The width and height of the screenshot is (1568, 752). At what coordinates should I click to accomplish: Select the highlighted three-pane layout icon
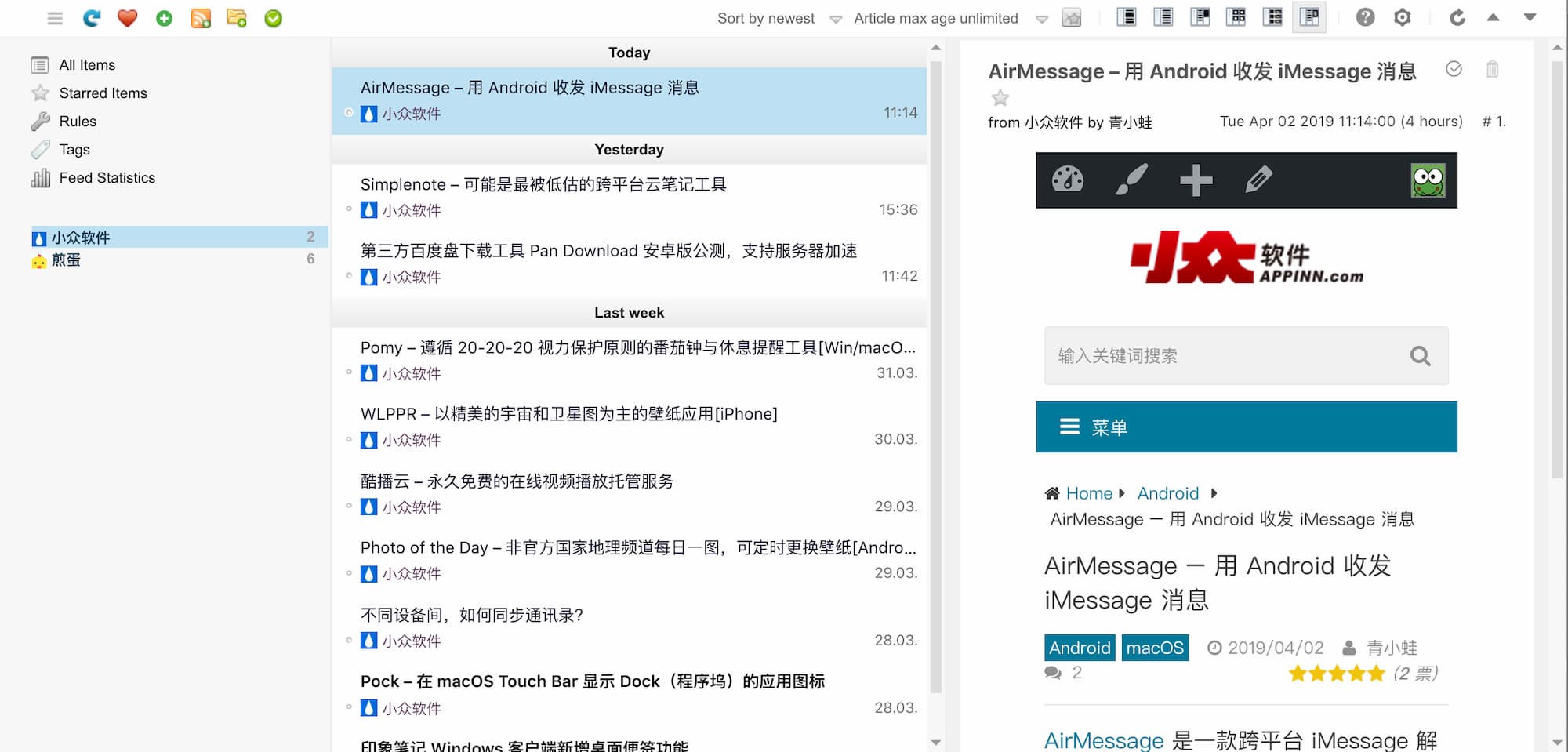click(x=1309, y=16)
